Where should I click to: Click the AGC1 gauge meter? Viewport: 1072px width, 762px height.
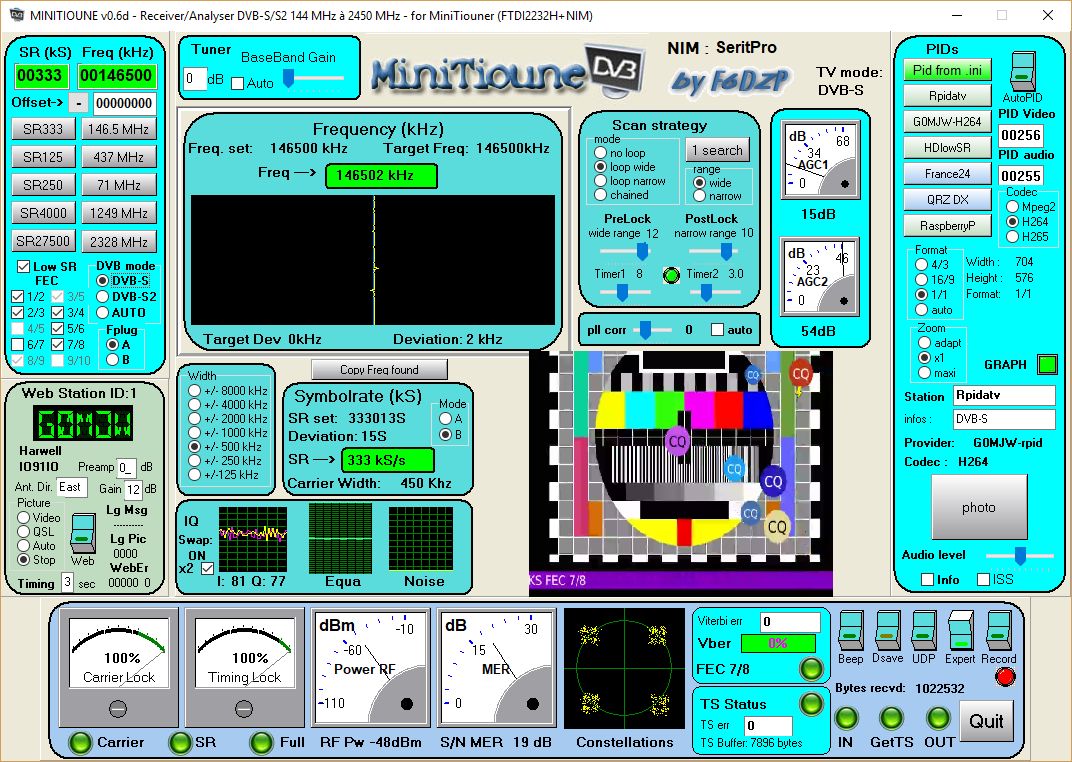click(820, 160)
